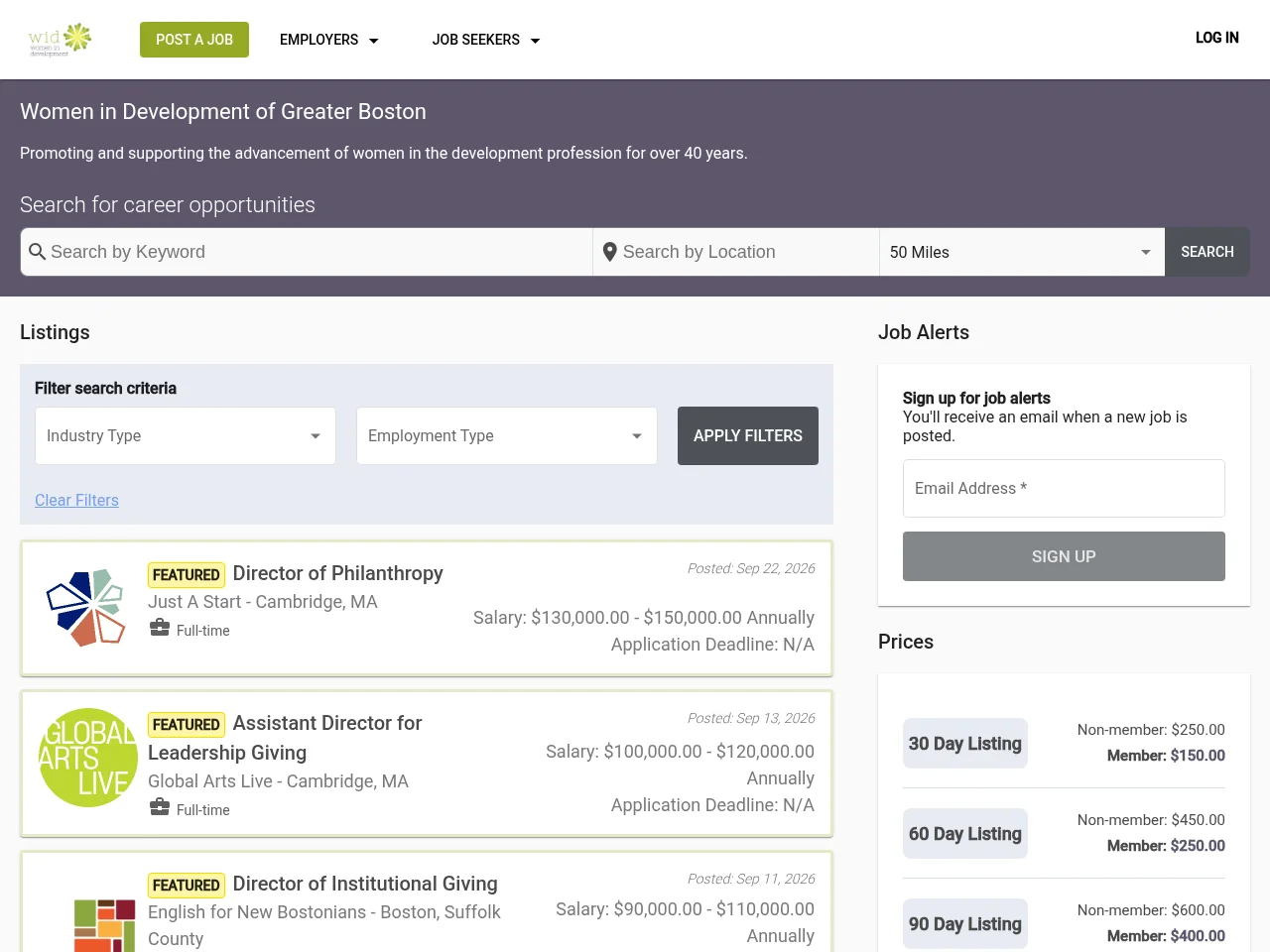Click the Sign Up button
Screen dimensions: 1270x952
(x=1064, y=556)
